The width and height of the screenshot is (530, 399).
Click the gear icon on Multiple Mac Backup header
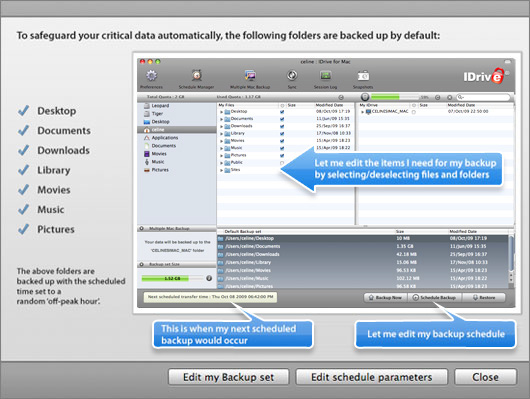(142, 229)
